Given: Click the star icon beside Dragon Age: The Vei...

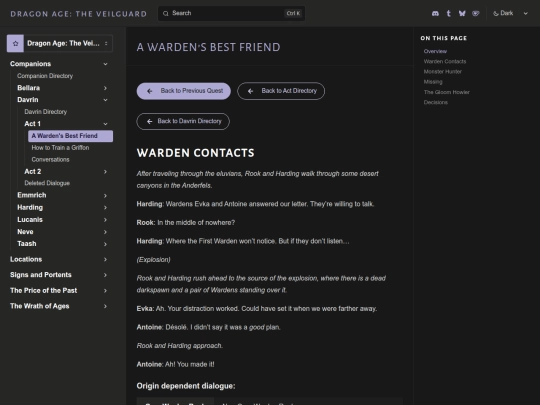Looking at the screenshot, I should [x=15, y=43].
